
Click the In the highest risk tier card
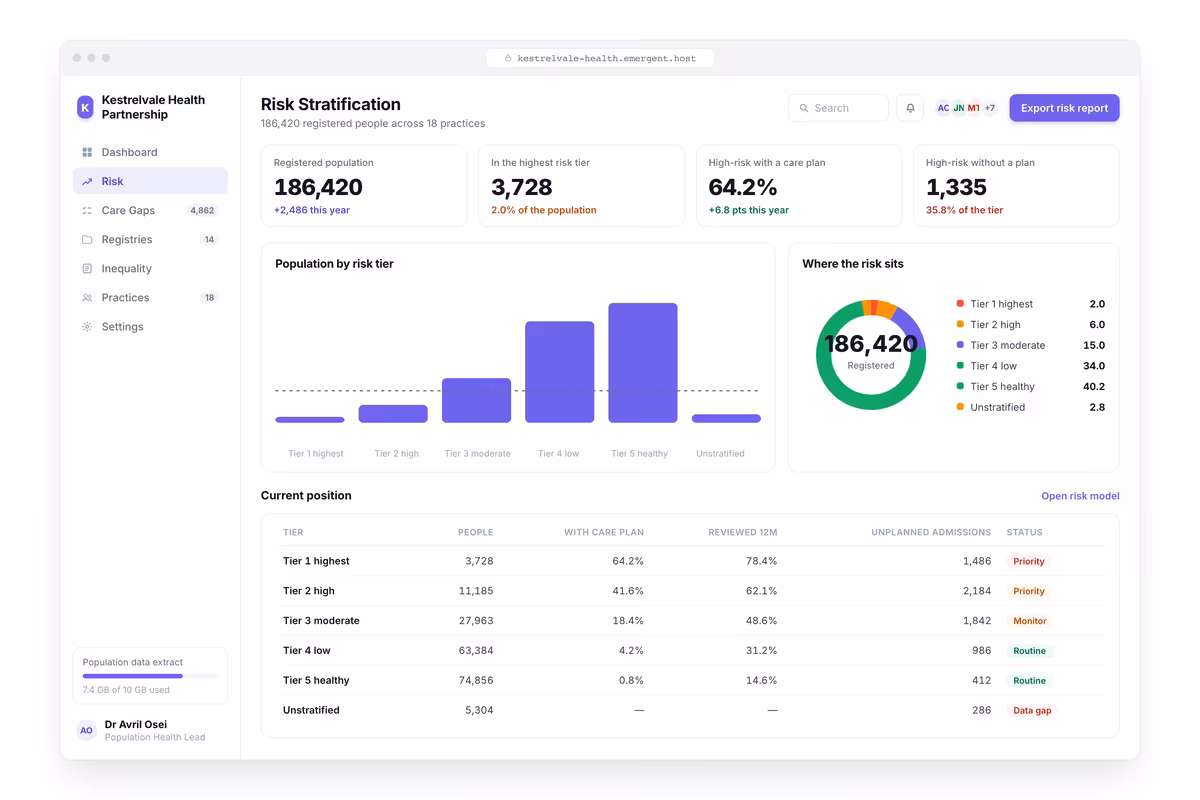[581, 186]
